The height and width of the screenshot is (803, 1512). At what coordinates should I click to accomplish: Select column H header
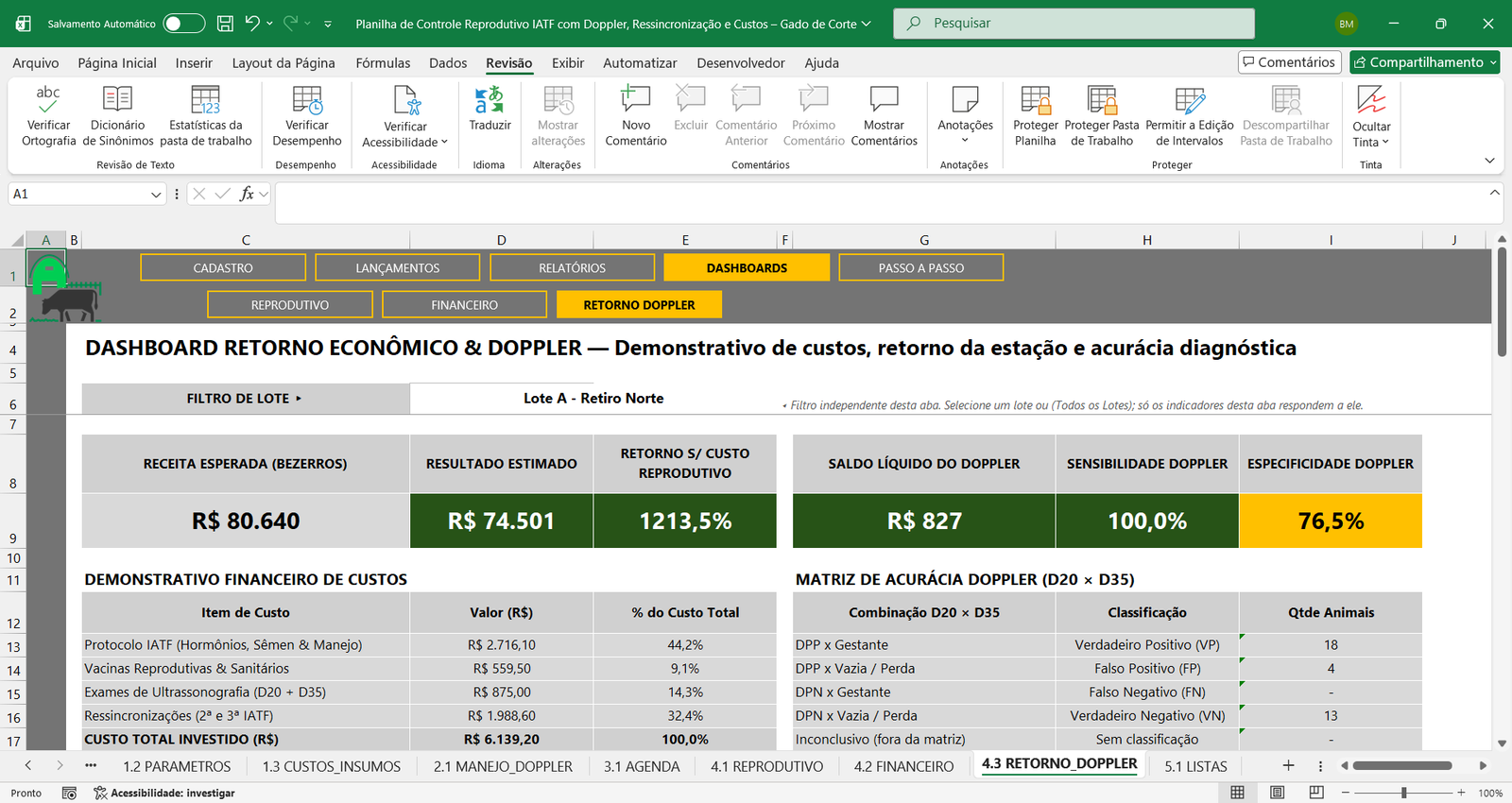[1146, 240]
